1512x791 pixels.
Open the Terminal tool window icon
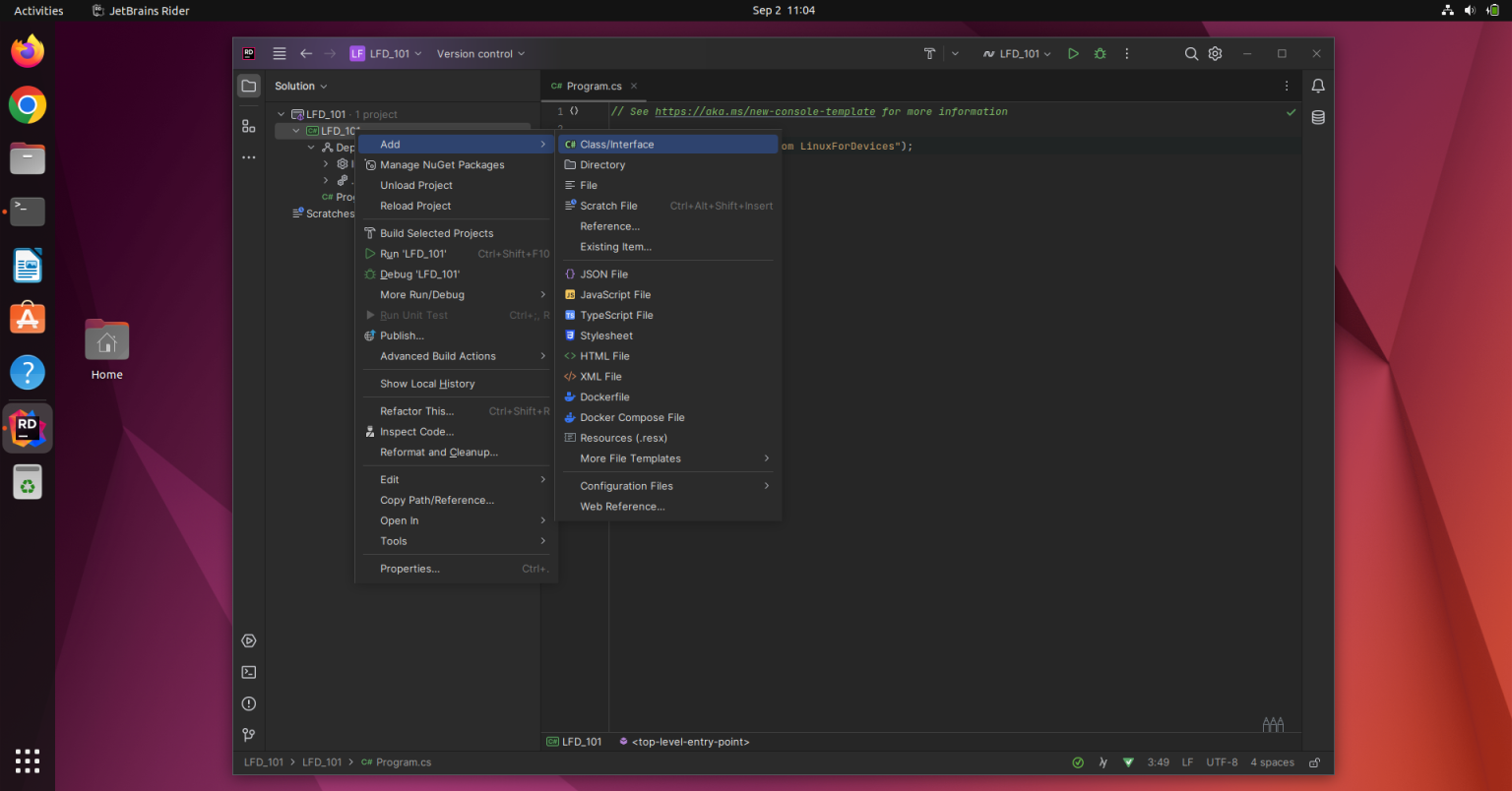(x=248, y=672)
